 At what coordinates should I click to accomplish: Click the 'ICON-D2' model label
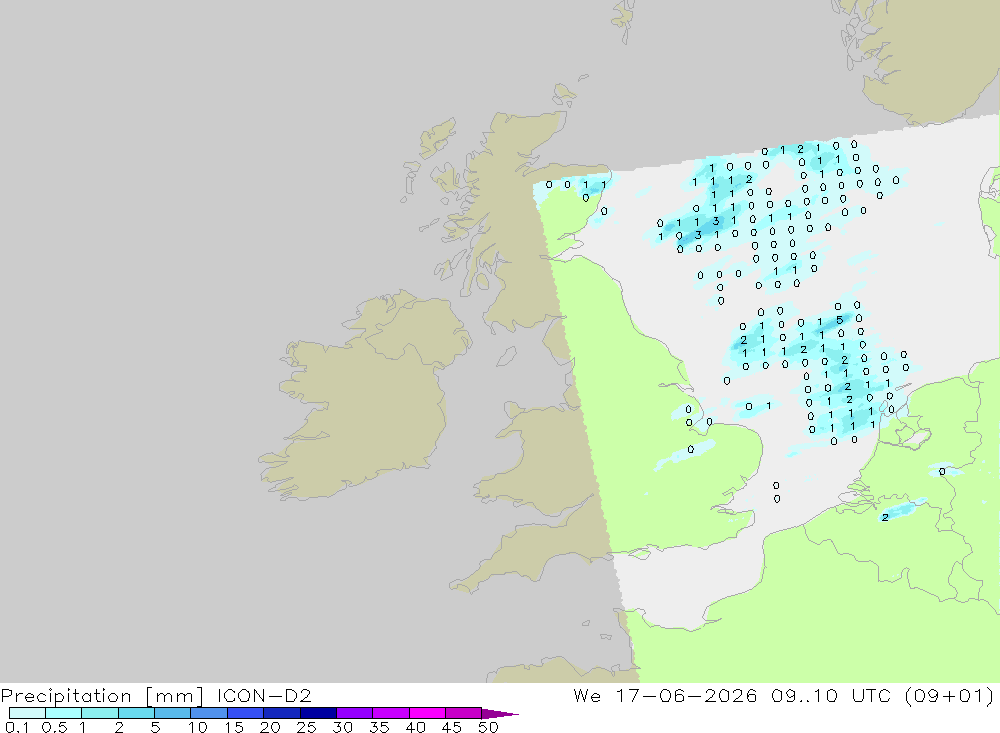[x=264, y=695]
